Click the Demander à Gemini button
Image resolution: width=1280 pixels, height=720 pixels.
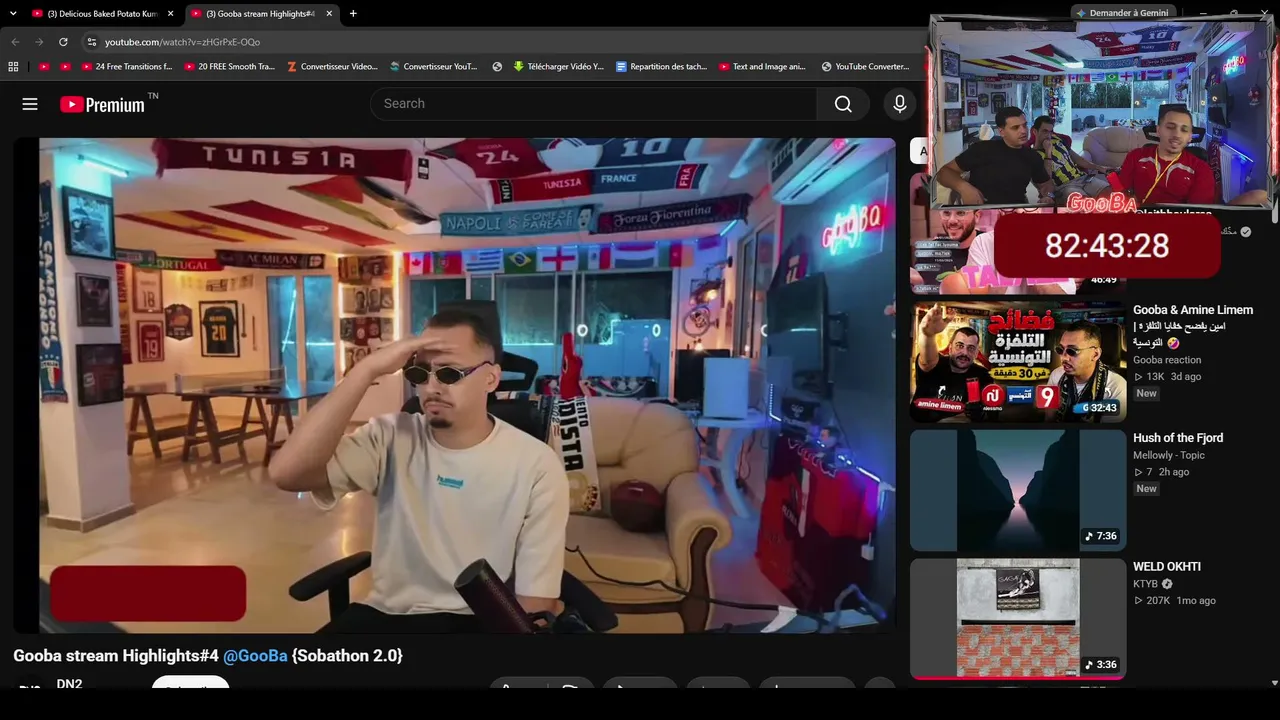[1122, 13]
